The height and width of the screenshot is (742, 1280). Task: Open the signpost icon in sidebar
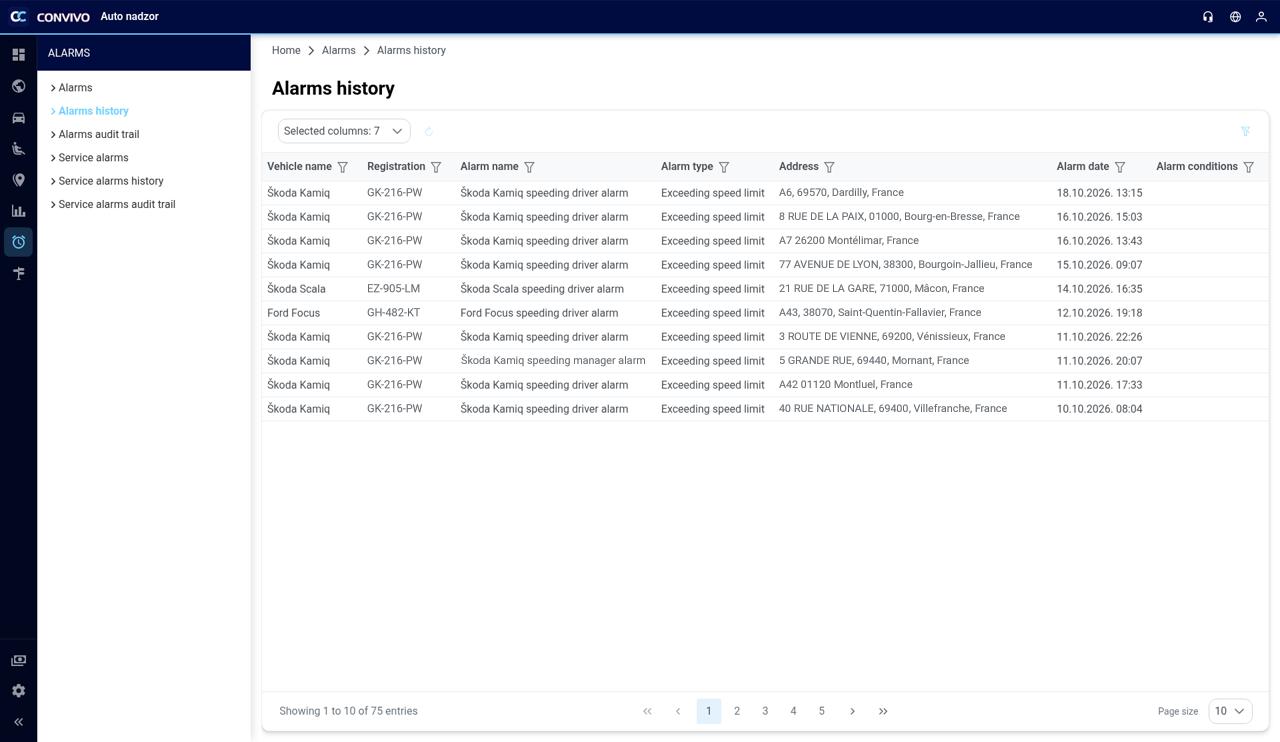pos(18,273)
